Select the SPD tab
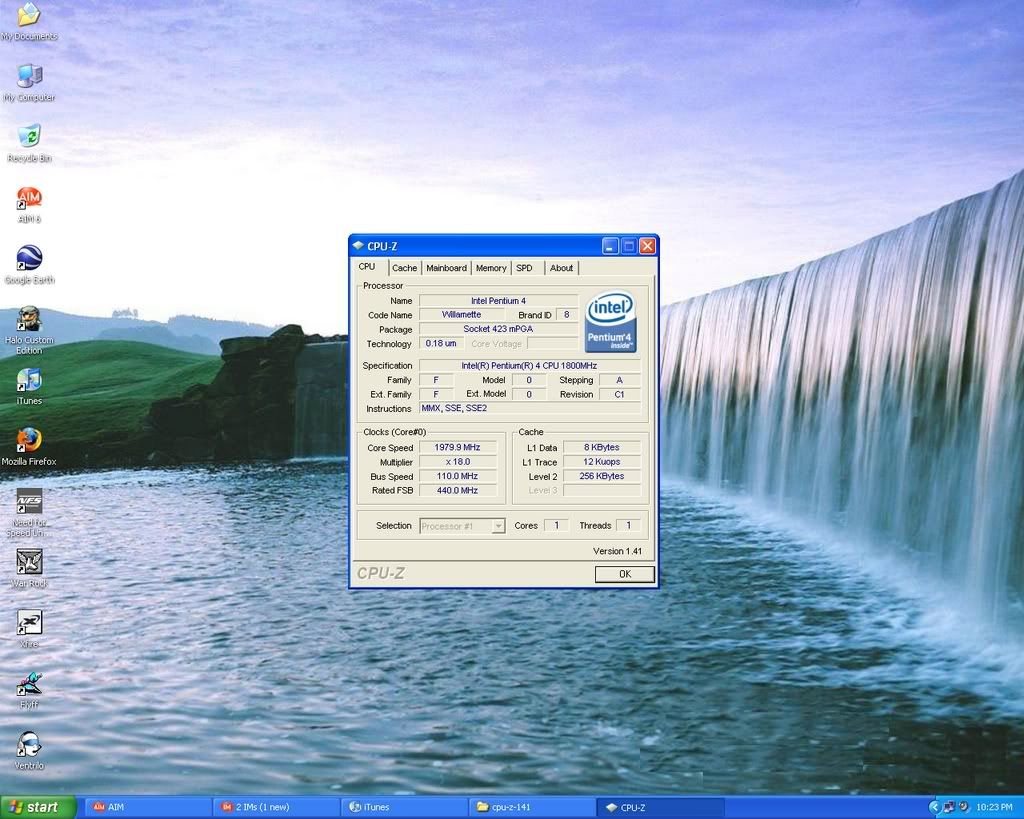1024x819 pixels. point(524,268)
